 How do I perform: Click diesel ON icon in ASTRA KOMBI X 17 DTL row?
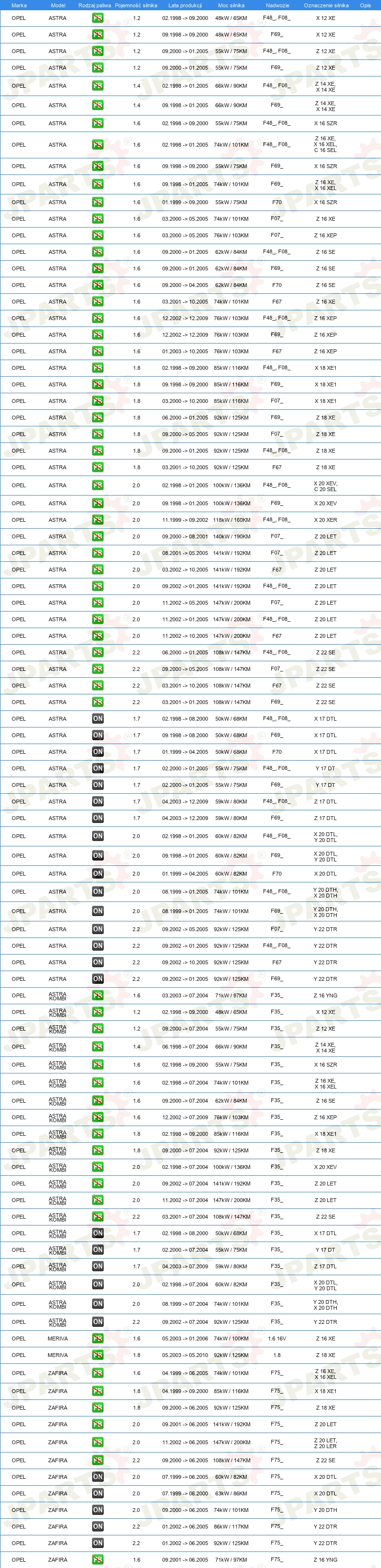coord(97,1233)
